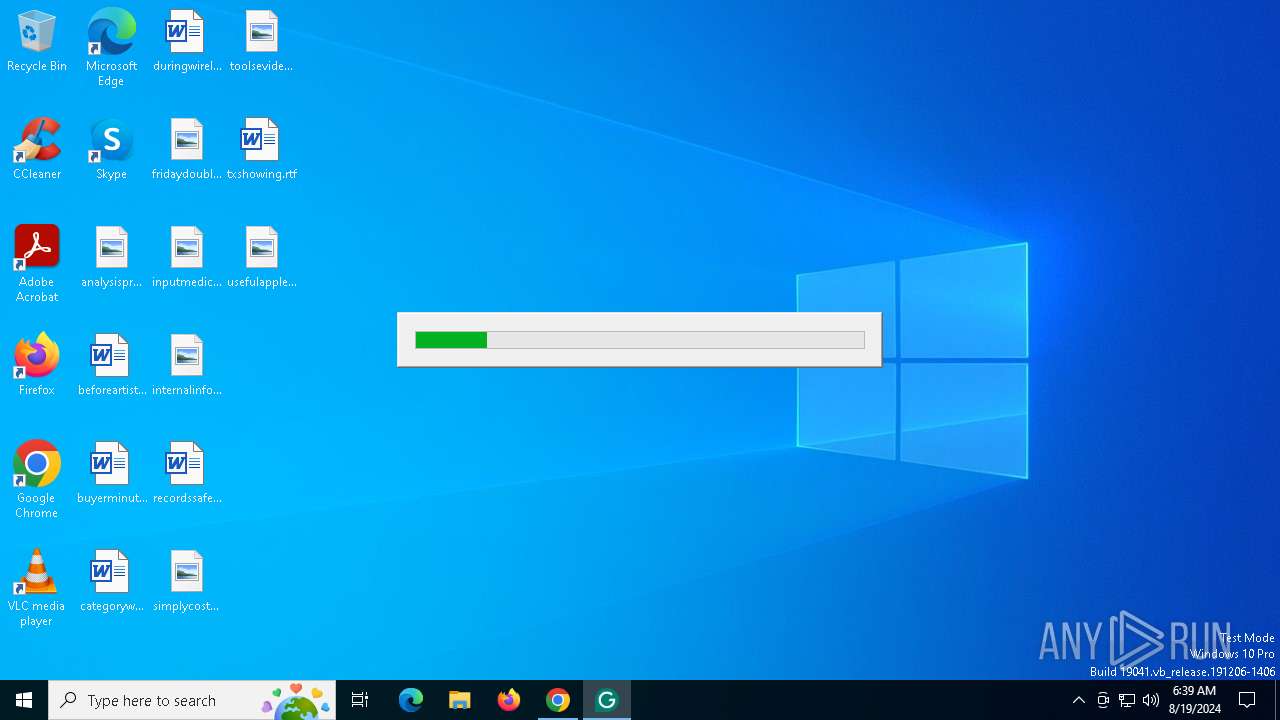
Task: Select the simplycost... image file
Action: (x=187, y=582)
